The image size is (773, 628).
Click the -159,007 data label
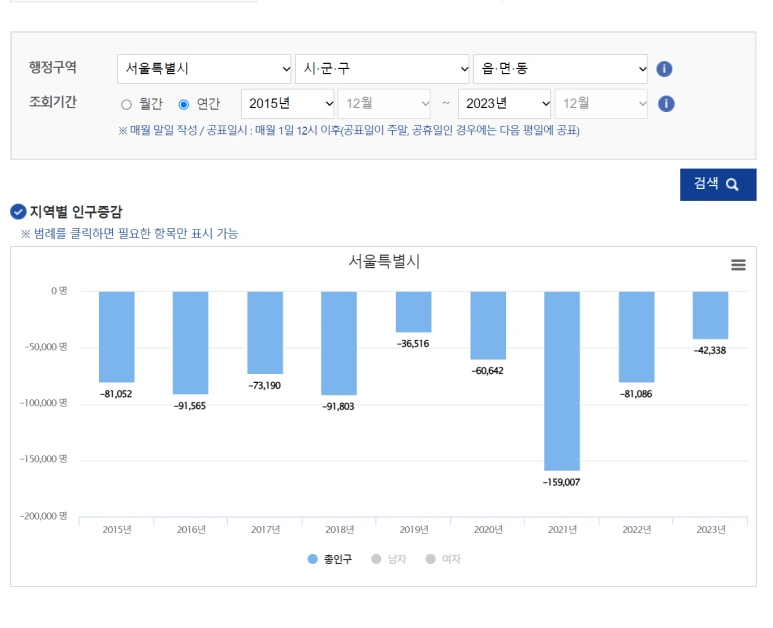point(562,482)
